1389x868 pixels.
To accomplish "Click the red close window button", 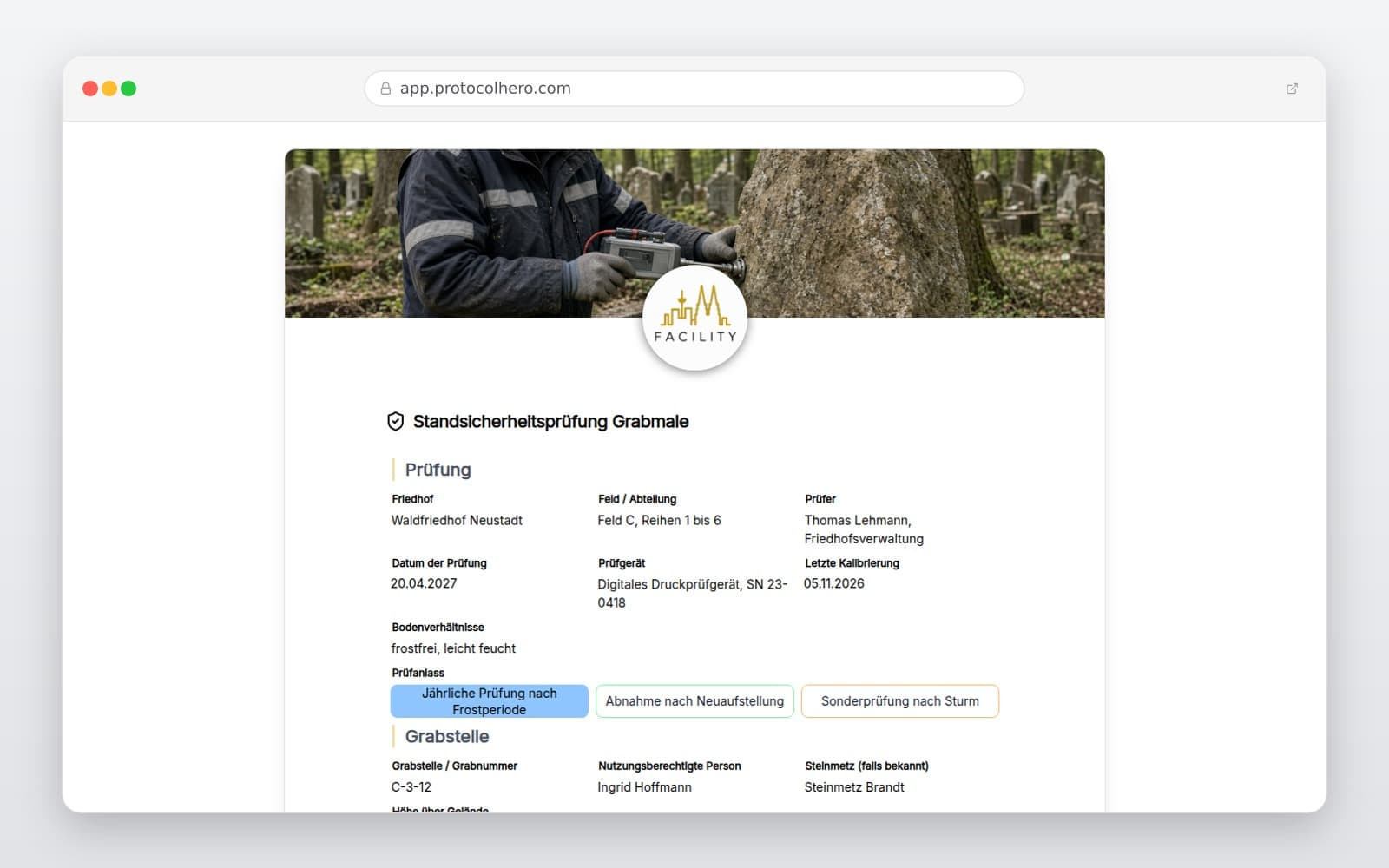I will [x=89, y=89].
